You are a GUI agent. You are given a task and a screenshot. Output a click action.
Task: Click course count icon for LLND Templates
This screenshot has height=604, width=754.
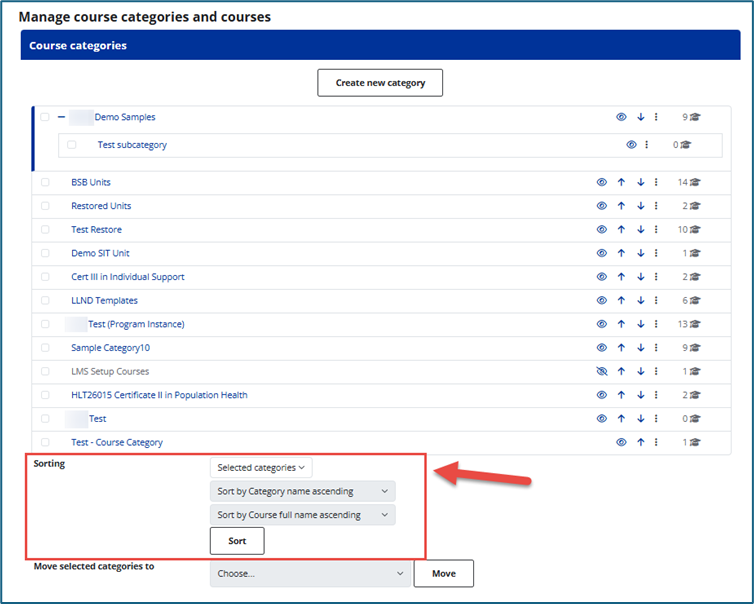point(695,301)
